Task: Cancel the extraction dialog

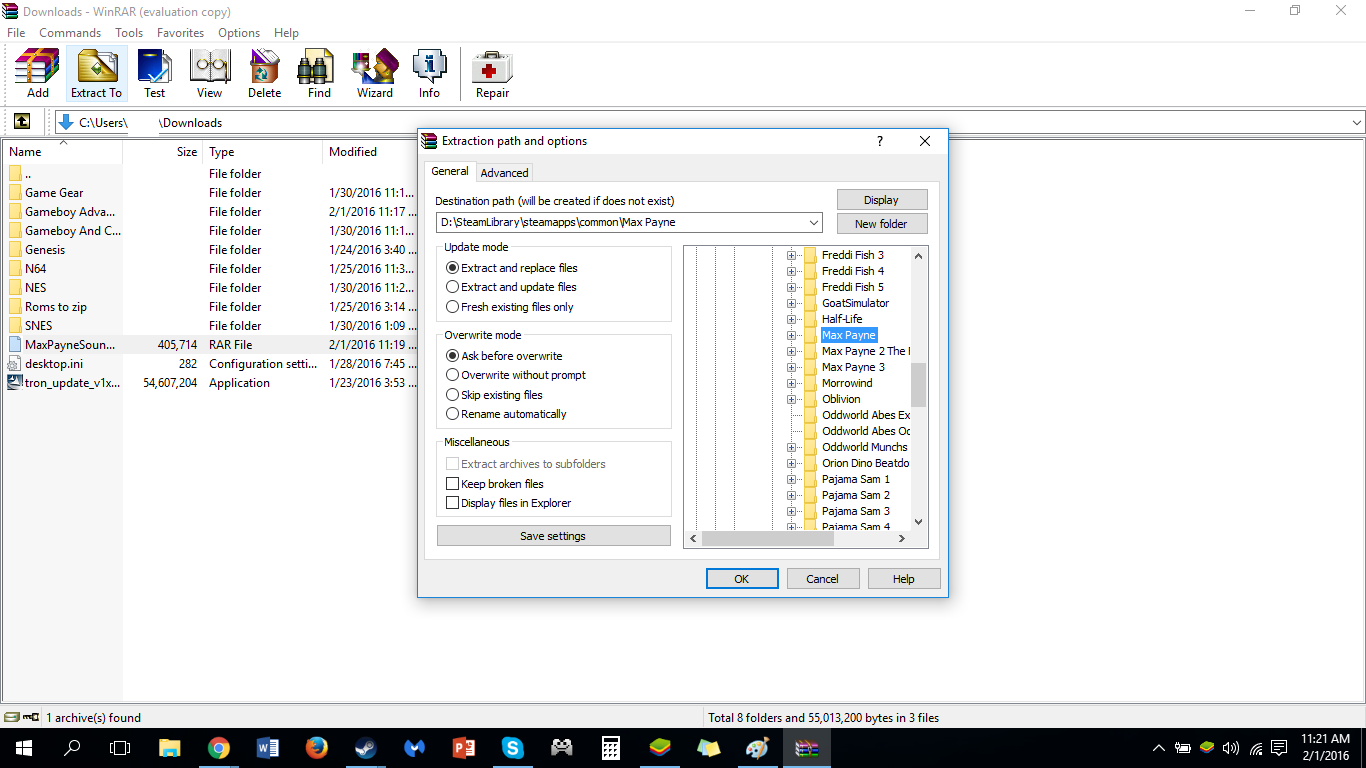Action: pyautogui.click(x=823, y=579)
